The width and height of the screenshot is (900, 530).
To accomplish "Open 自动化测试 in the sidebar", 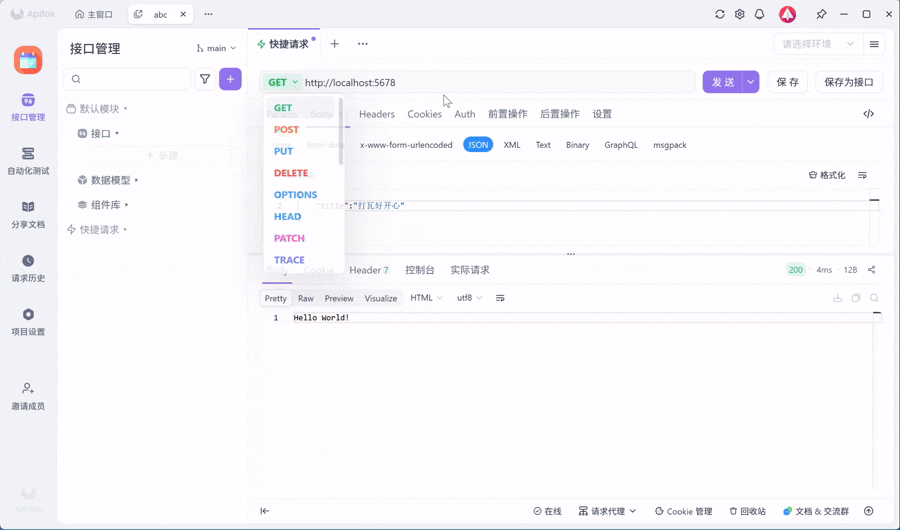I will [28, 161].
